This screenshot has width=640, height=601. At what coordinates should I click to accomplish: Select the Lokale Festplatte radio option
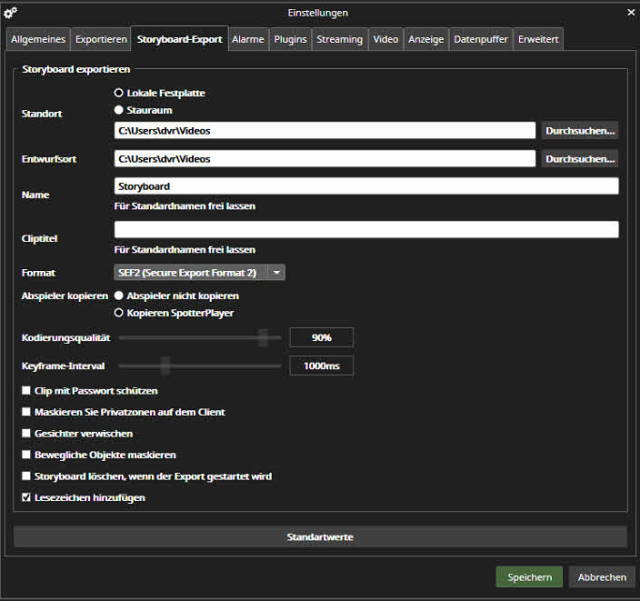(119, 93)
